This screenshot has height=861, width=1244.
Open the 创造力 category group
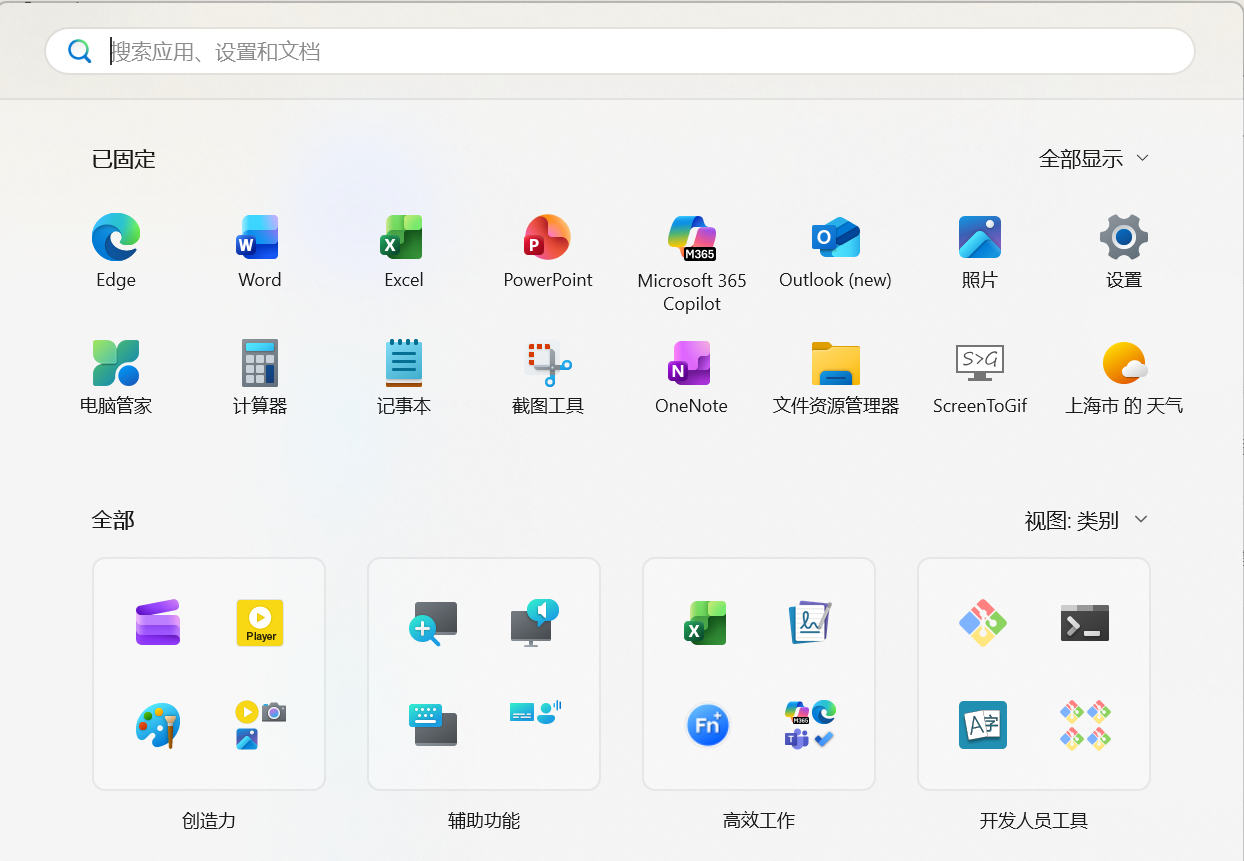(208, 673)
